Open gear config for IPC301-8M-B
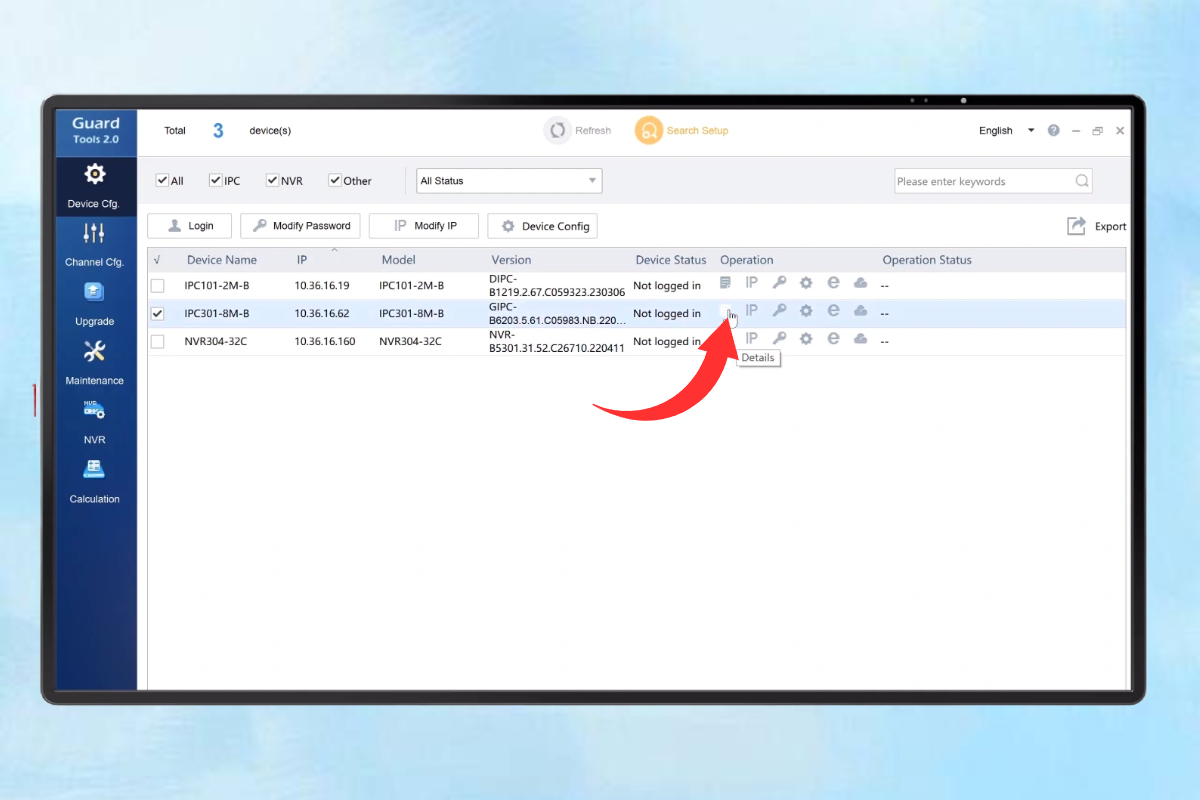Viewport: 1200px width, 800px height. click(x=806, y=311)
